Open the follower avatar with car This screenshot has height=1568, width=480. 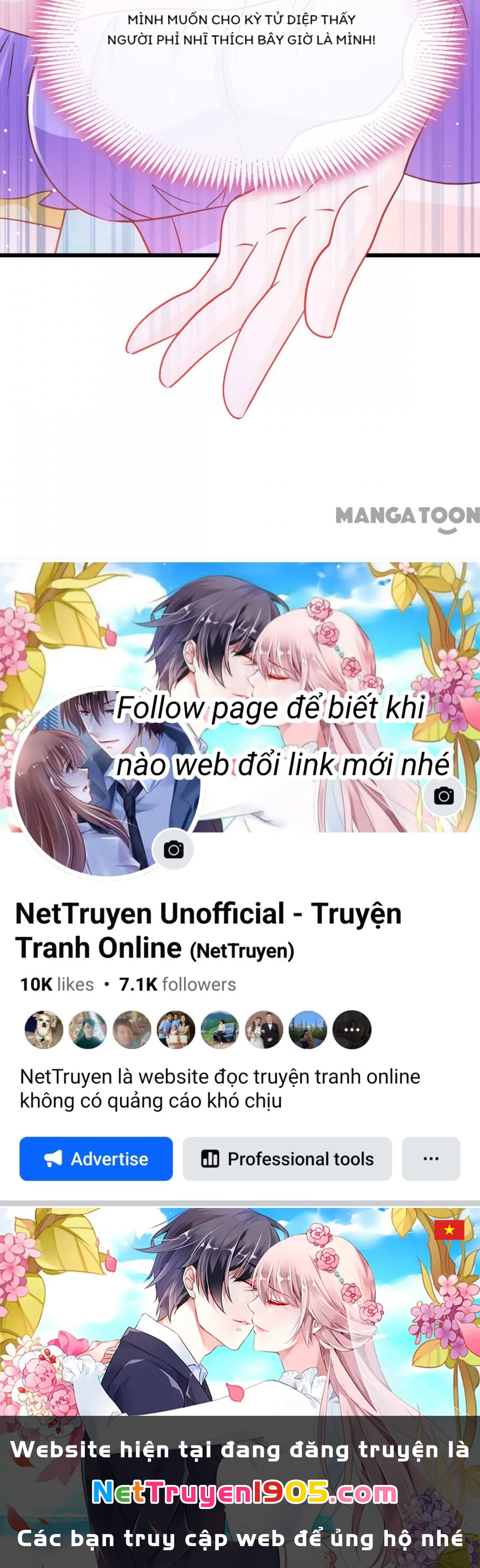point(220,1029)
